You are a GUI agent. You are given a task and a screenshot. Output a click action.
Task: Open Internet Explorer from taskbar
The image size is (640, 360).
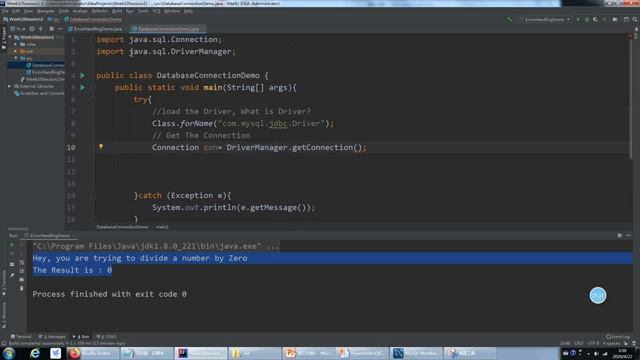pos(35,353)
